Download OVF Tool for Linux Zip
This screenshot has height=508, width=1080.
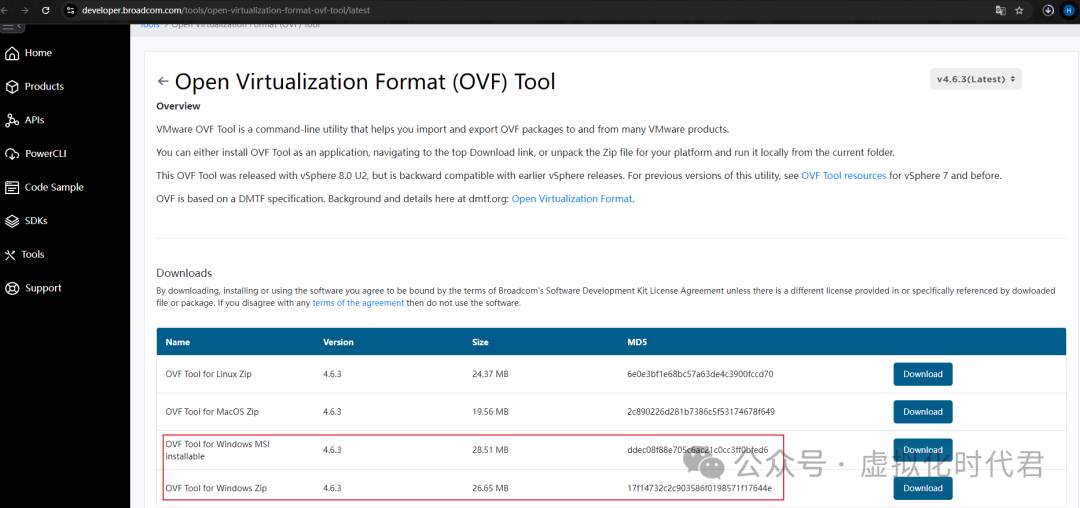pyautogui.click(x=922, y=374)
